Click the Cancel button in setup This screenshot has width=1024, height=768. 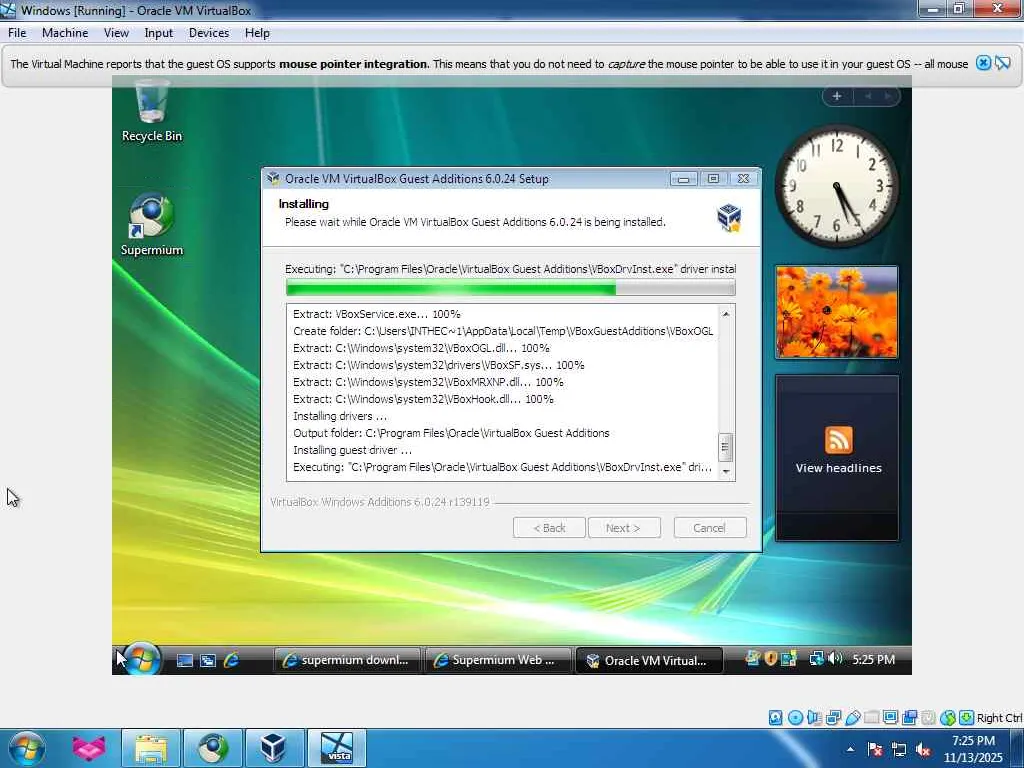tap(709, 528)
